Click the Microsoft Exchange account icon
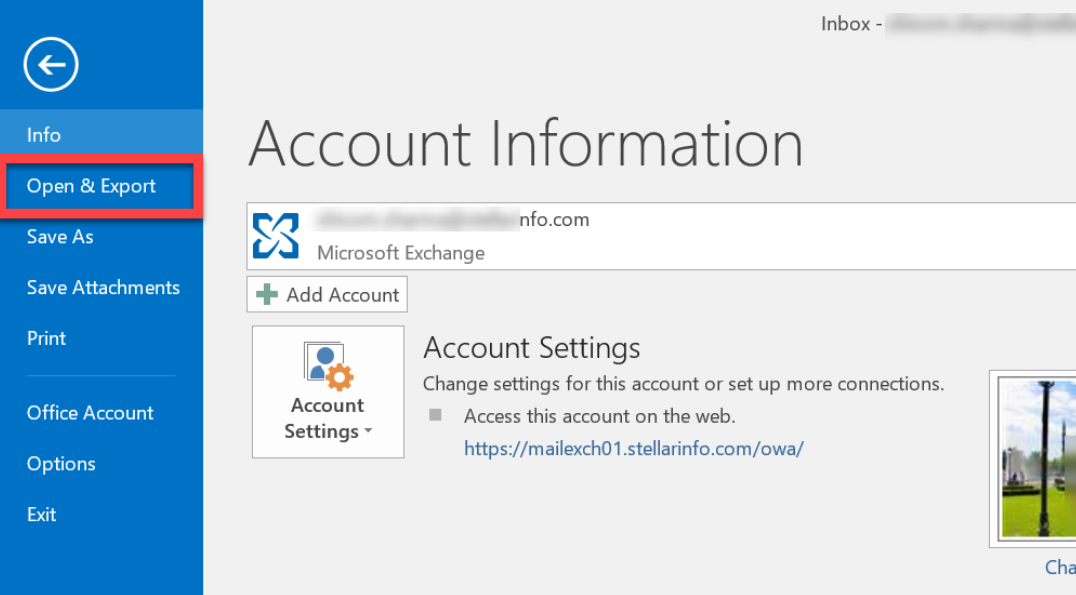This screenshot has width=1076, height=595. 276,236
